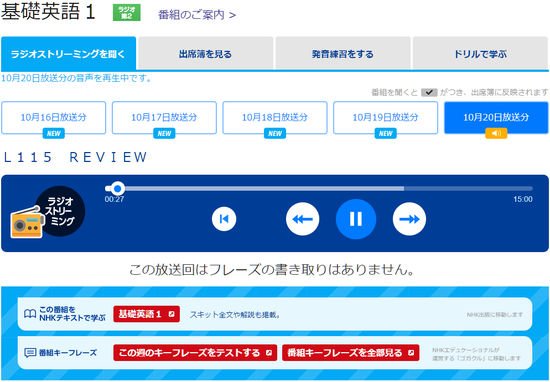
Task: Click the ラジオストリーミング round logo
Action: [61, 211]
